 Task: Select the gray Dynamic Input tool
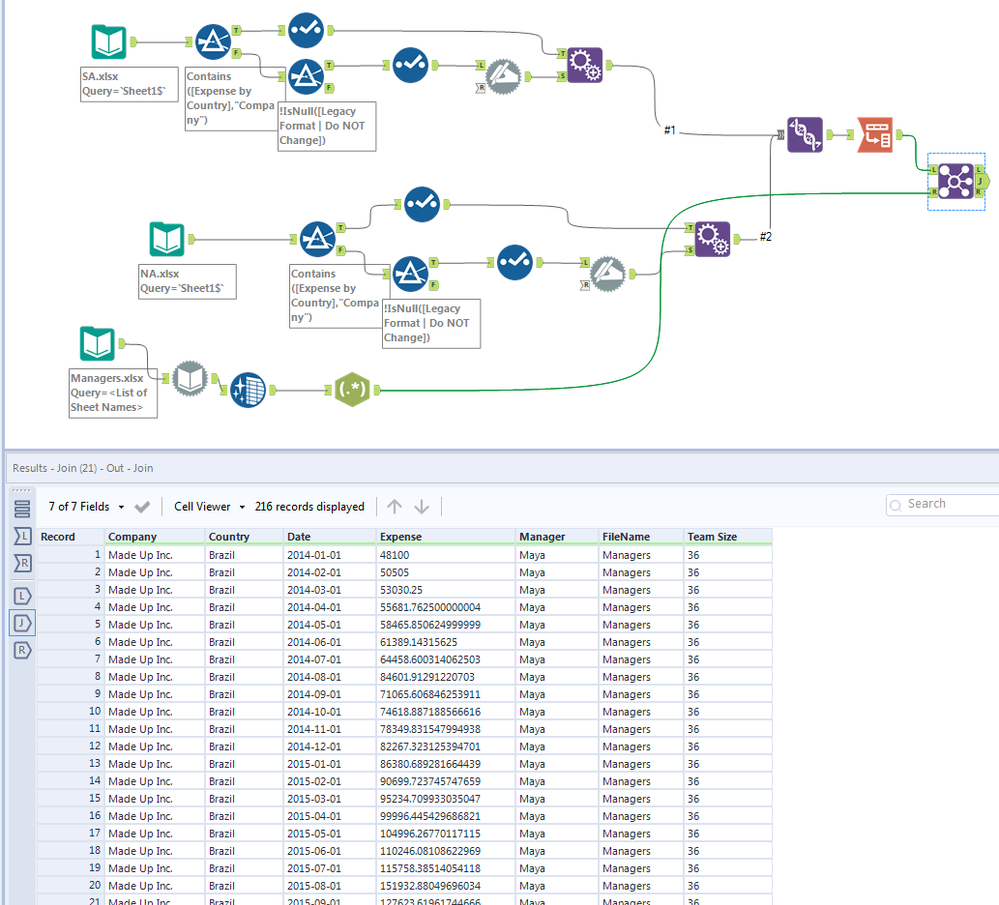190,379
